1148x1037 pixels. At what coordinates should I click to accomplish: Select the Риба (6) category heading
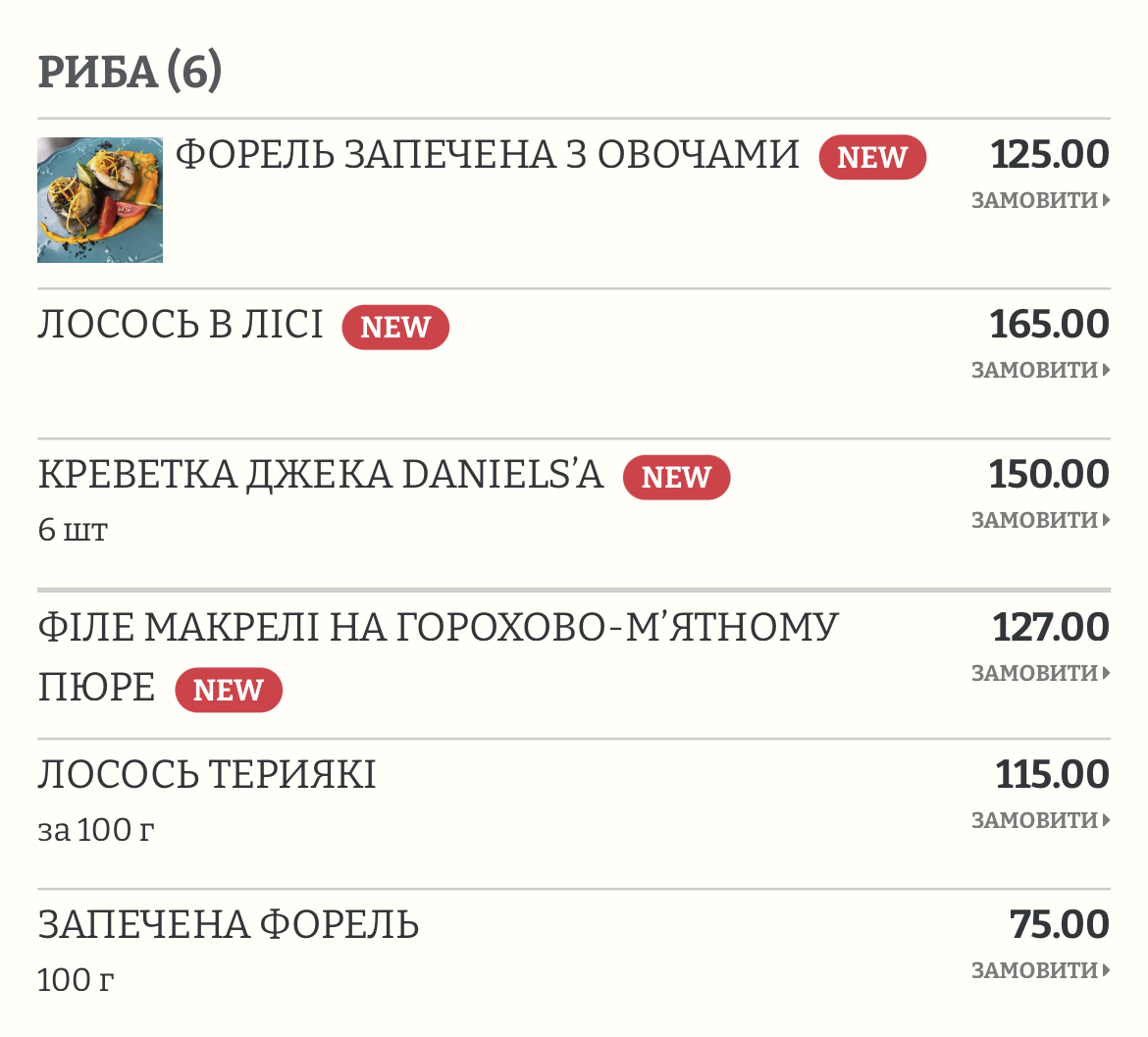click(130, 72)
